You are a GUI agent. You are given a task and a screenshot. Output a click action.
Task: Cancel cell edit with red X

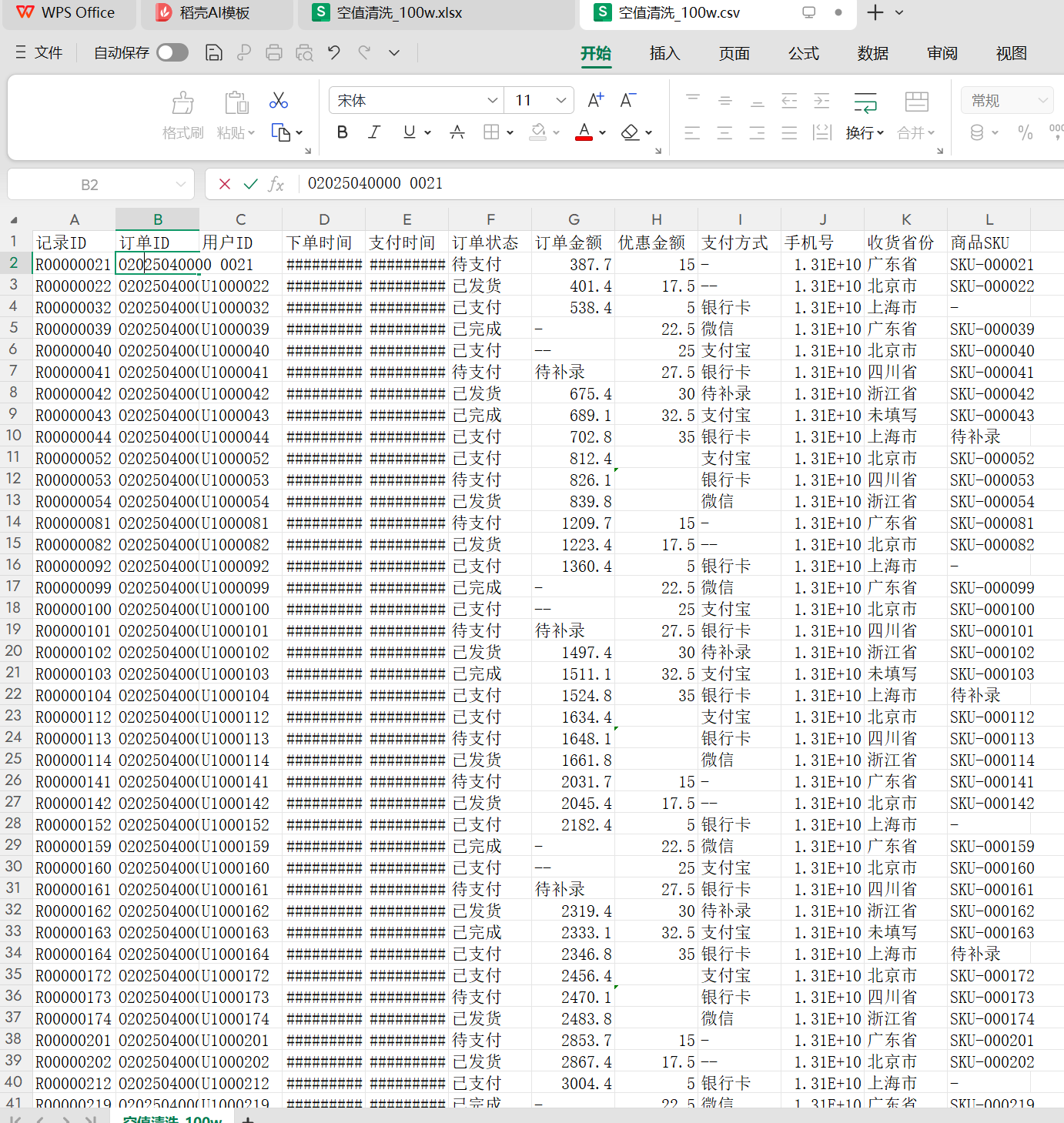tap(225, 184)
